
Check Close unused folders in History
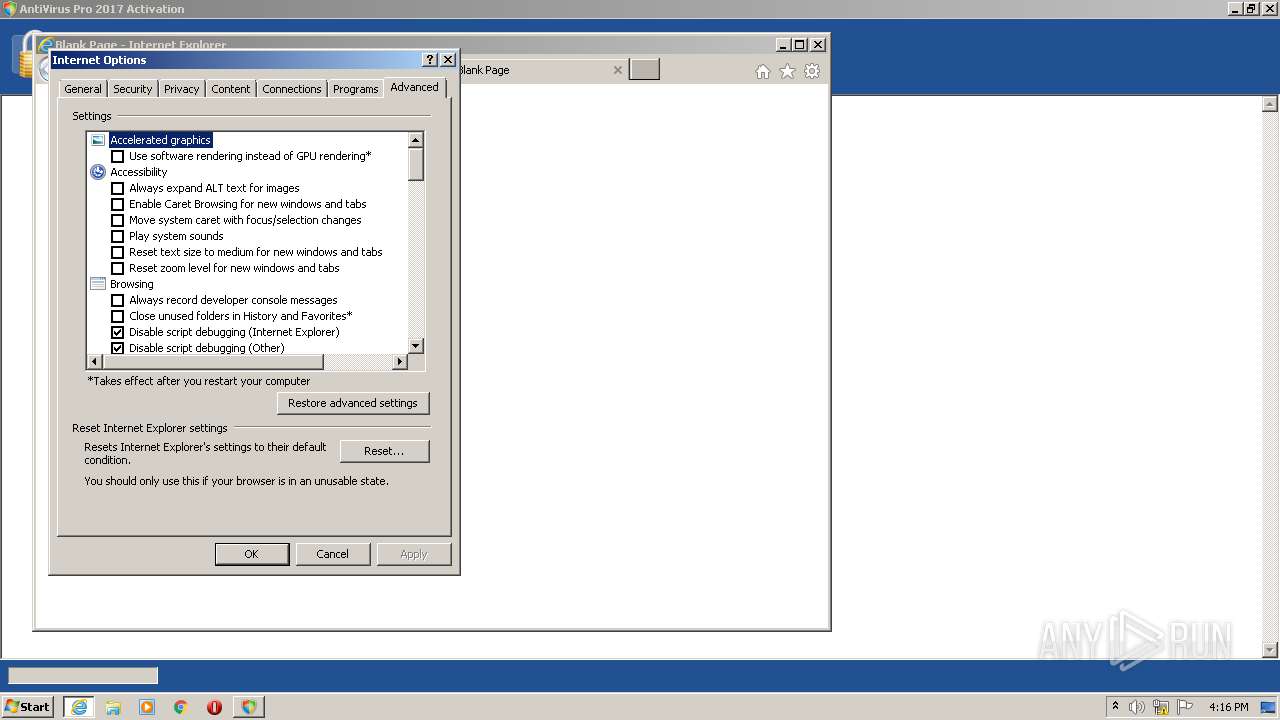[117, 316]
